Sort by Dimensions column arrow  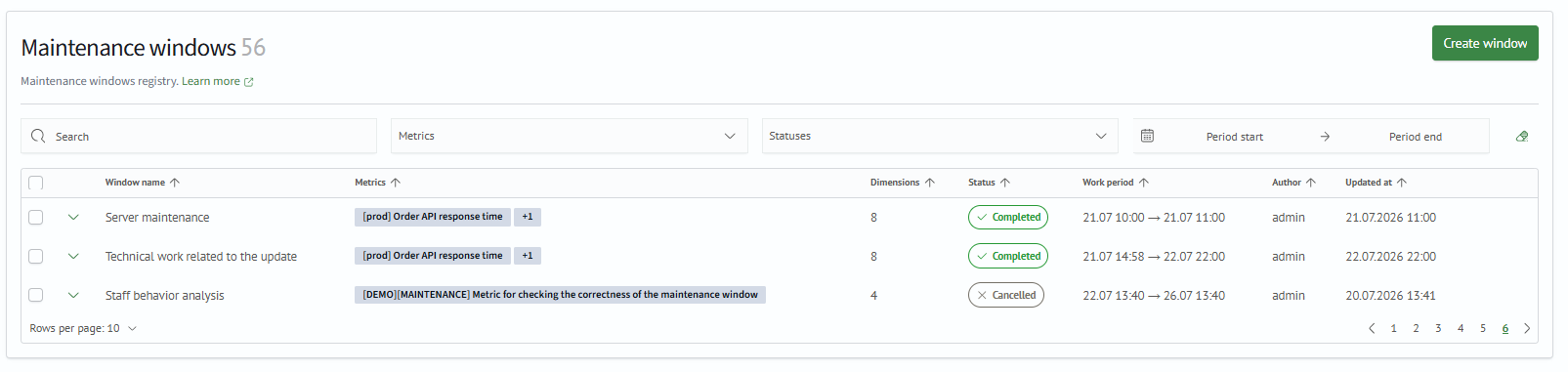[930, 183]
